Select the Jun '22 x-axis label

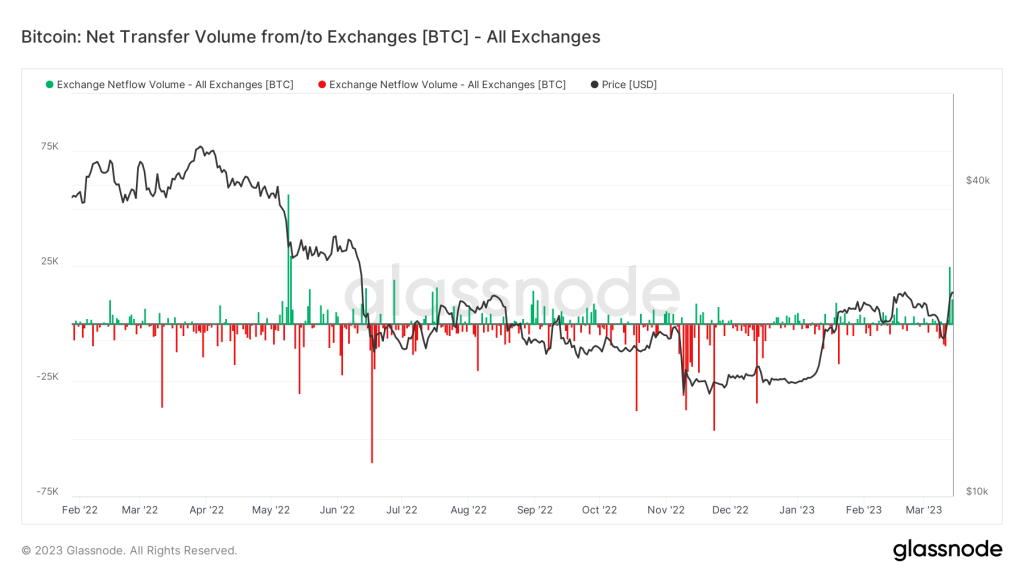click(x=337, y=510)
